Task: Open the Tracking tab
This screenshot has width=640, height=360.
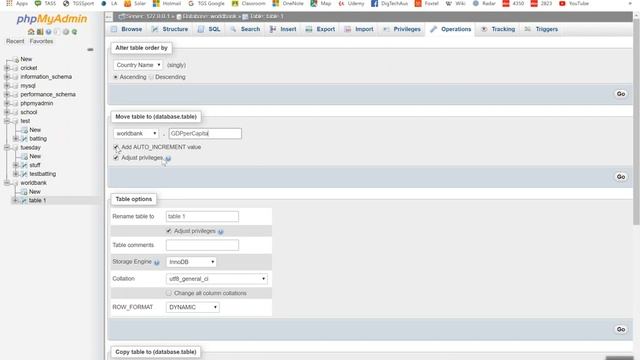Action: click(498, 29)
